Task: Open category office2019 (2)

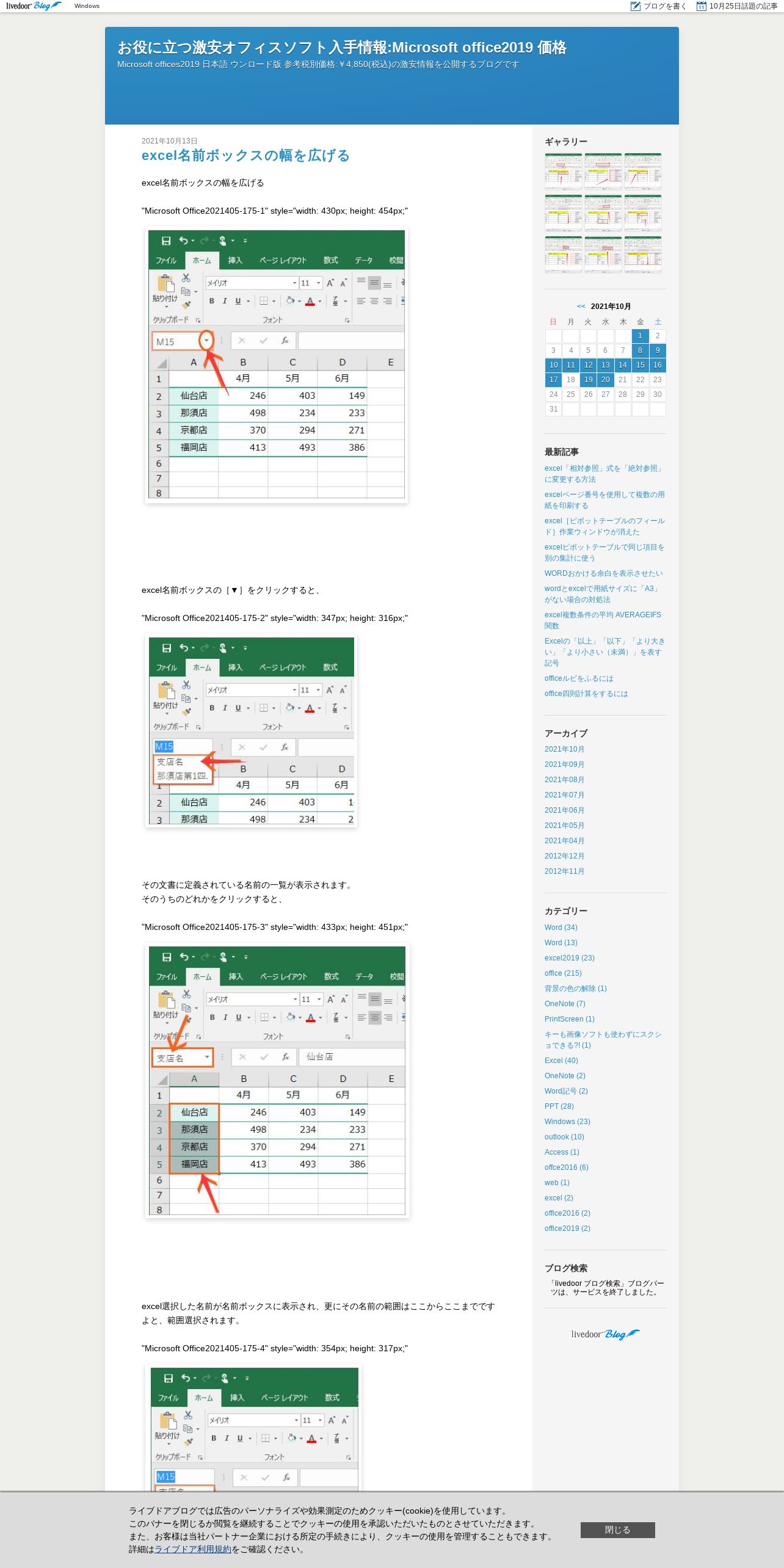Action: 567,1229
